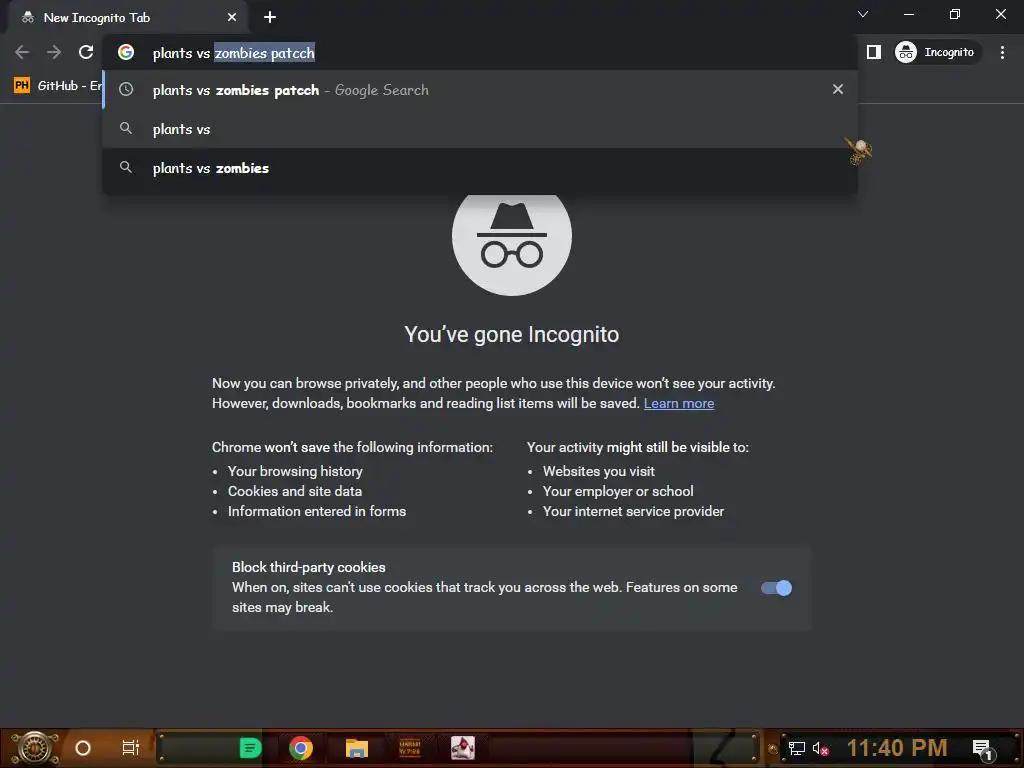This screenshot has width=1024, height=768.
Task: Choose the 'plants vs zombies' search suggestion
Action: 480,168
